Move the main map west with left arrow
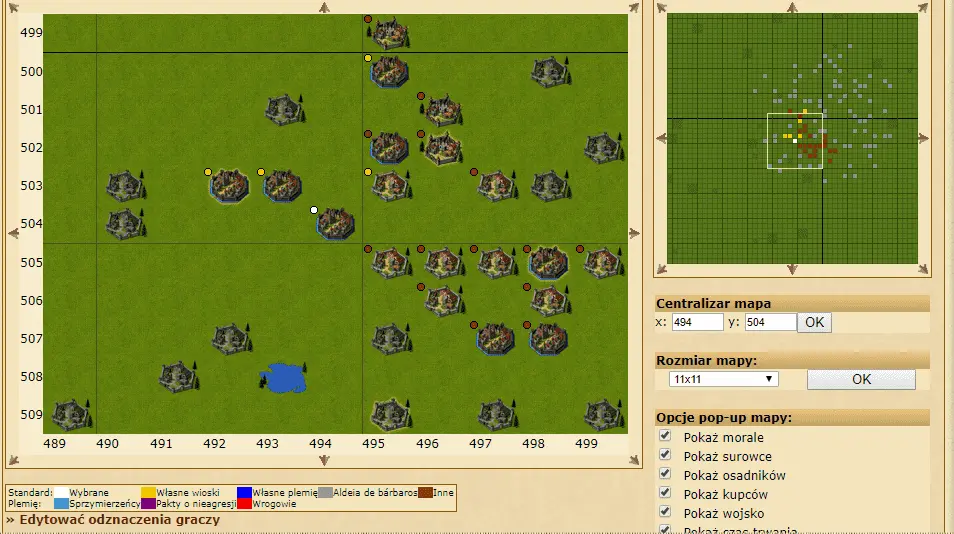Viewport: 954px width, 534px height. pyautogui.click(x=13, y=234)
